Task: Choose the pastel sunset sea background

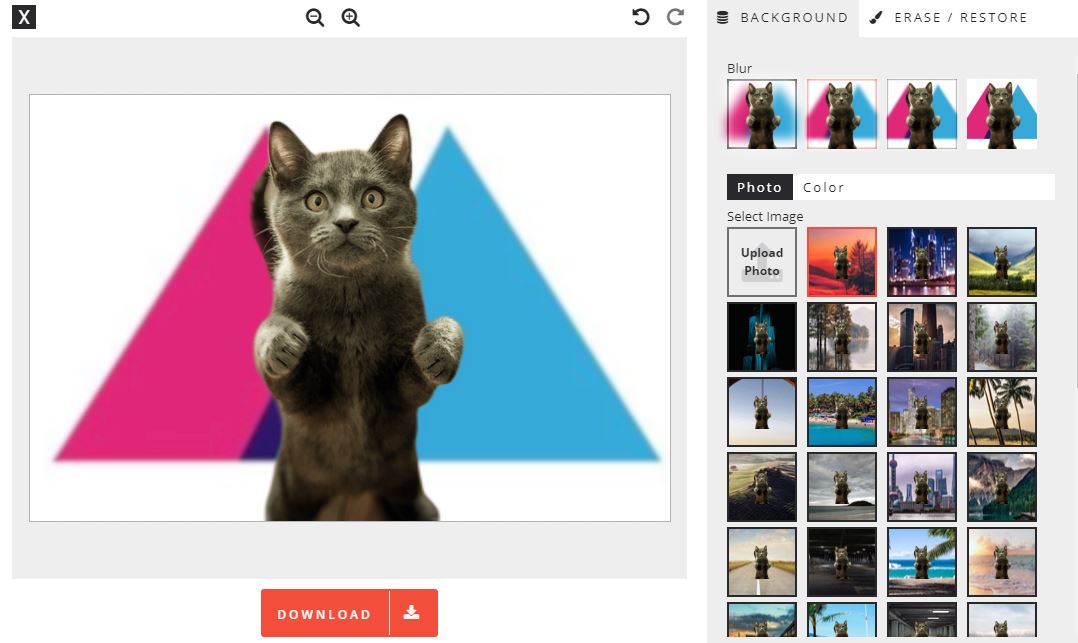Action: click(x=1002, y=562)
